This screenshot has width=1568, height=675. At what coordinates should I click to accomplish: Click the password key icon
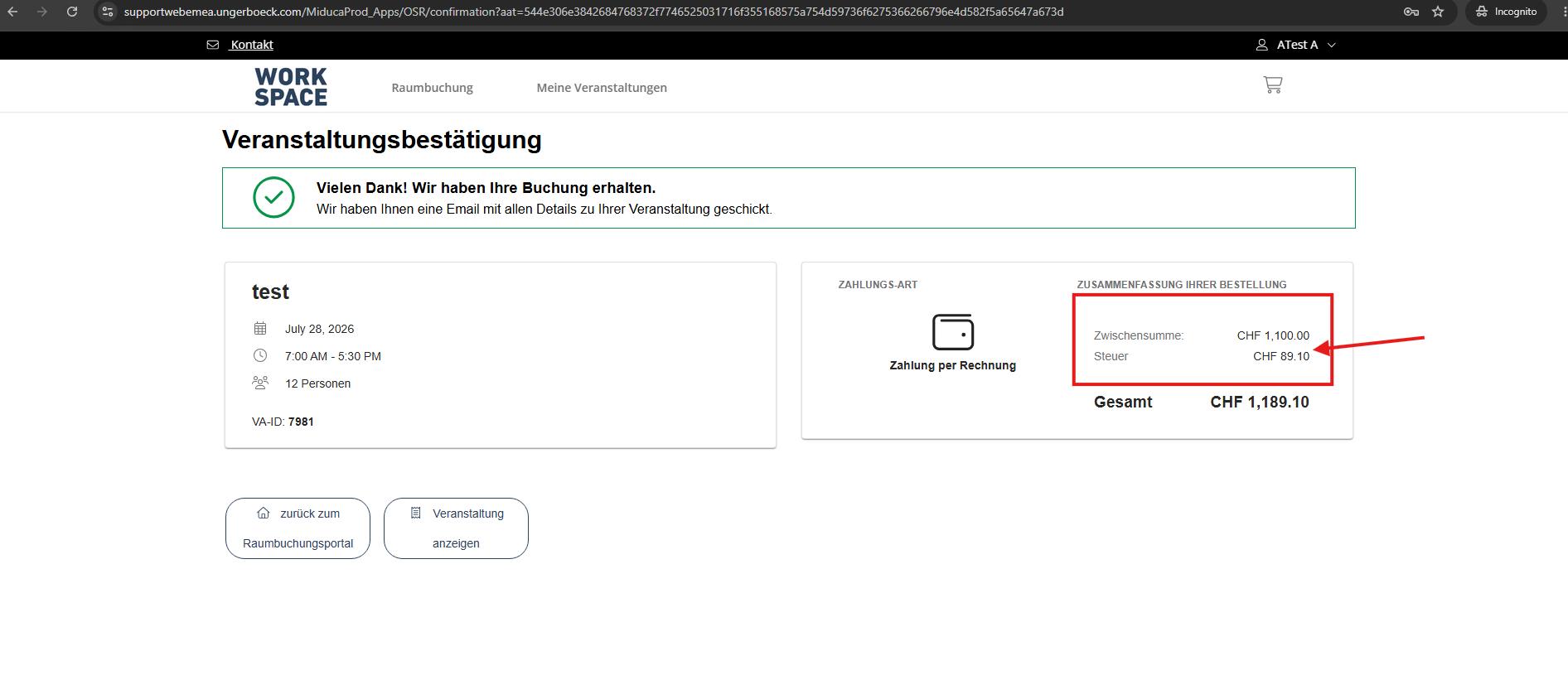click(1411, 12)
